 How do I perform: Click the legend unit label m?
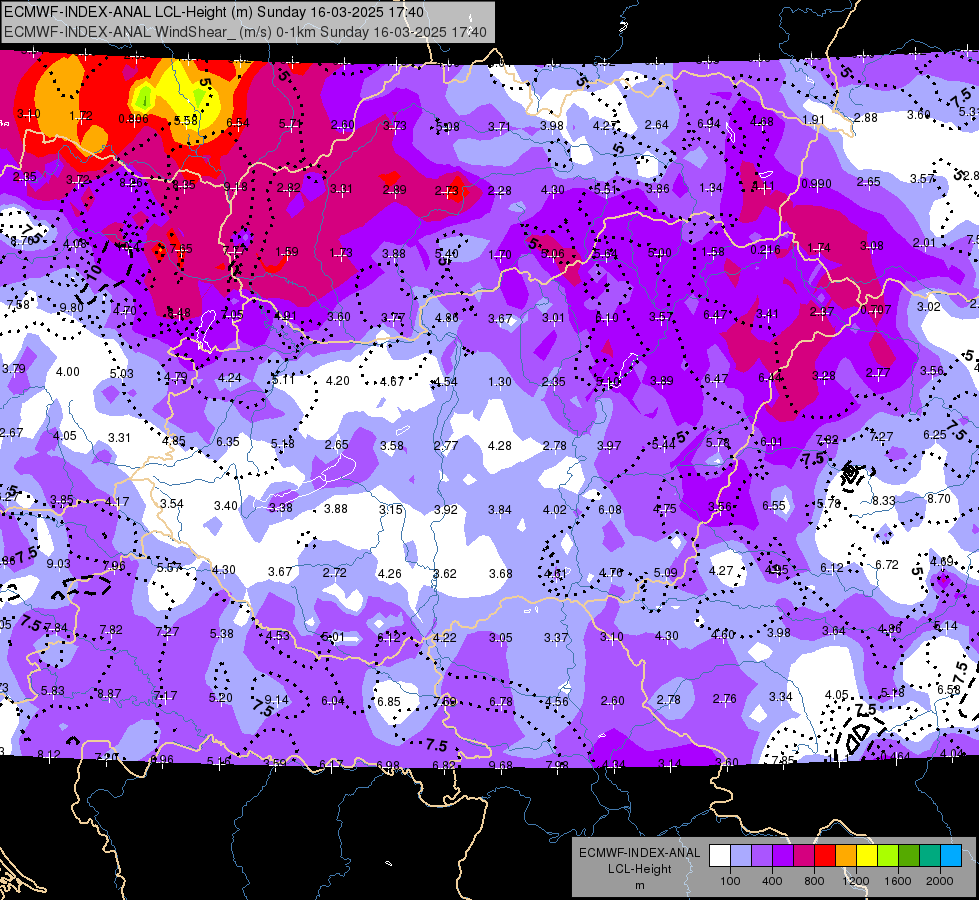(639, 886)
